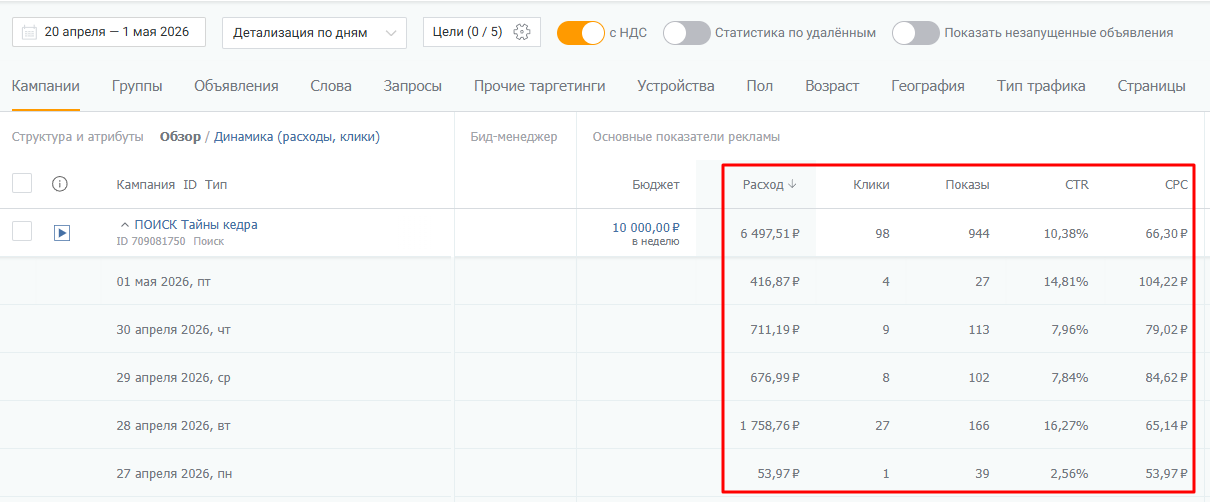
Task: Switch to the Объявления tab
Action: 236,86
